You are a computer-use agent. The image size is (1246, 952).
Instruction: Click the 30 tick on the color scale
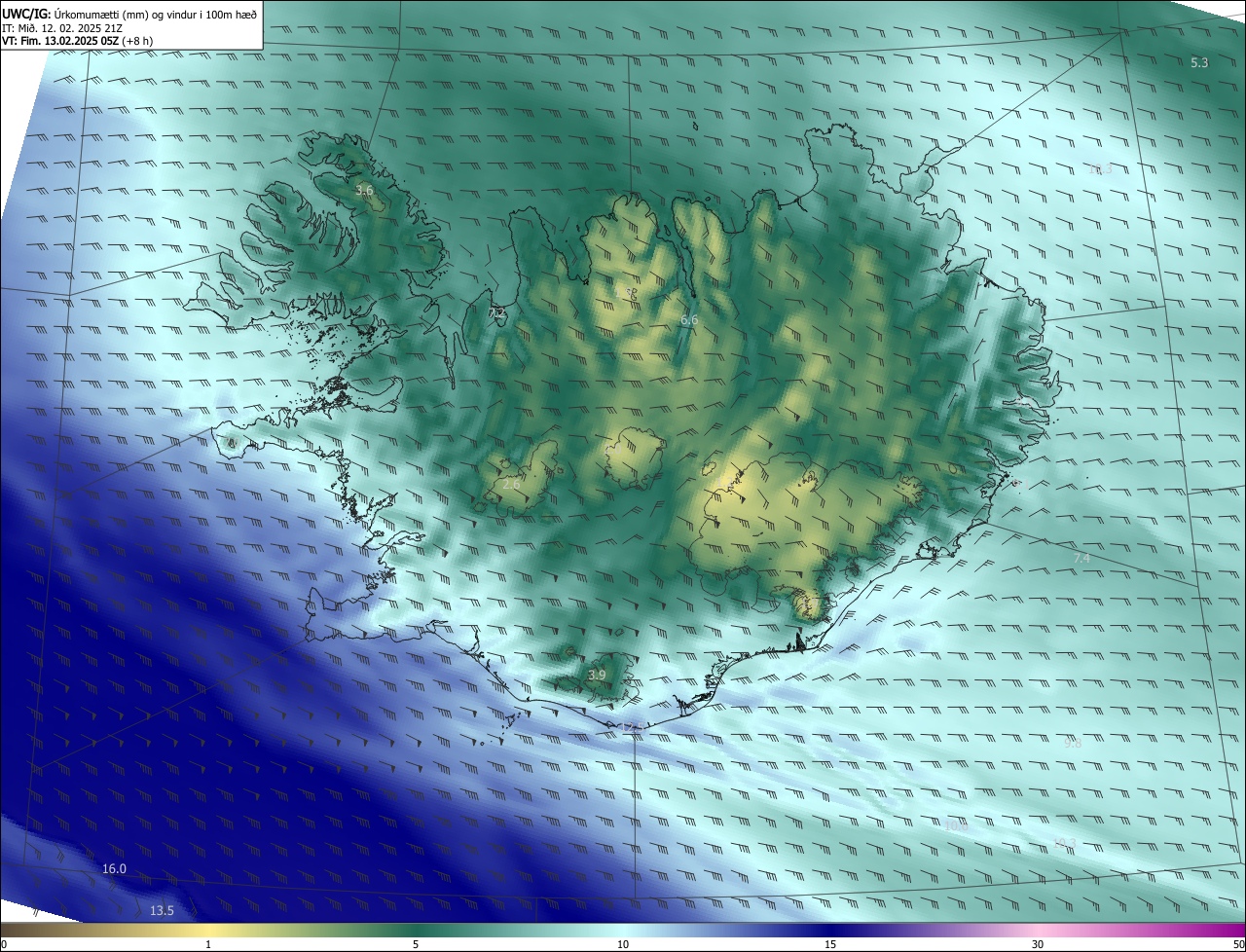tap(1038, 944)
